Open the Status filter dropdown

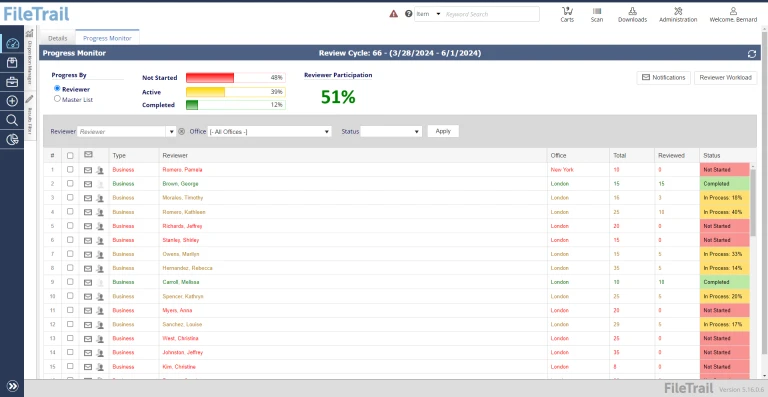click(391, 132)
